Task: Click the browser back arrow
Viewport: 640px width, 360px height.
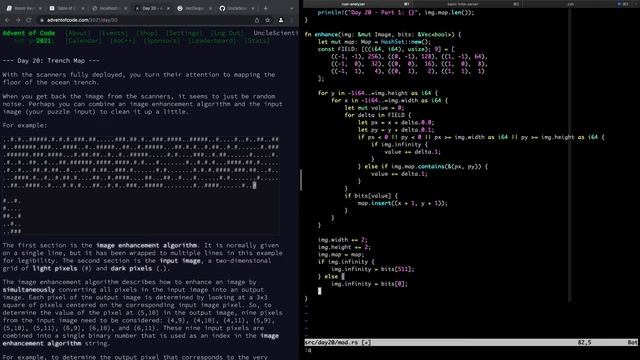Action: [7, 20]
